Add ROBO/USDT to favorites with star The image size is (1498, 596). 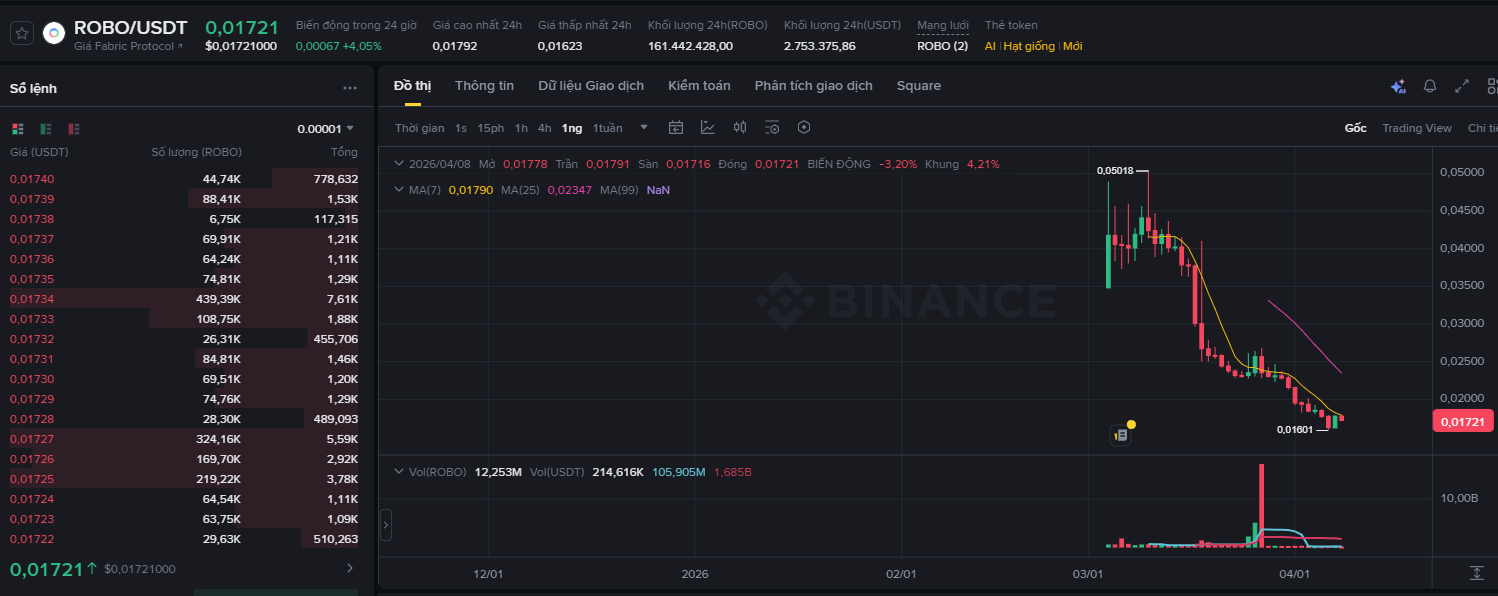click(21, 33)
